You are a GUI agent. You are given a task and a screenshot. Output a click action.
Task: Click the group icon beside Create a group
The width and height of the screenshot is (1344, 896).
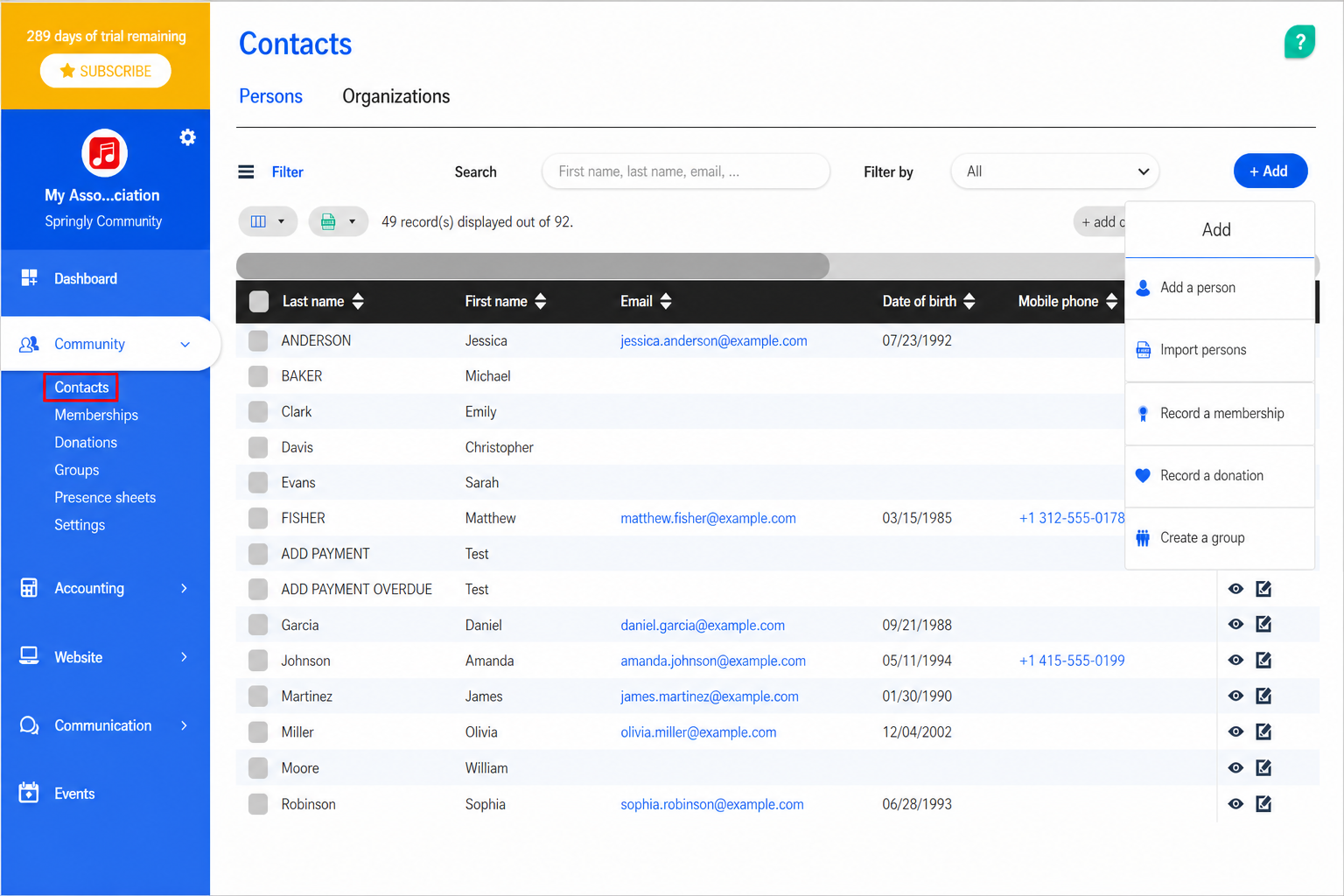pyautogui.click(x=1143, y=538)
